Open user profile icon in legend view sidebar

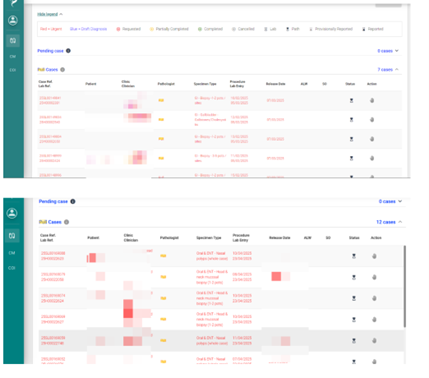pyautogui.click(x=13, y=21)
